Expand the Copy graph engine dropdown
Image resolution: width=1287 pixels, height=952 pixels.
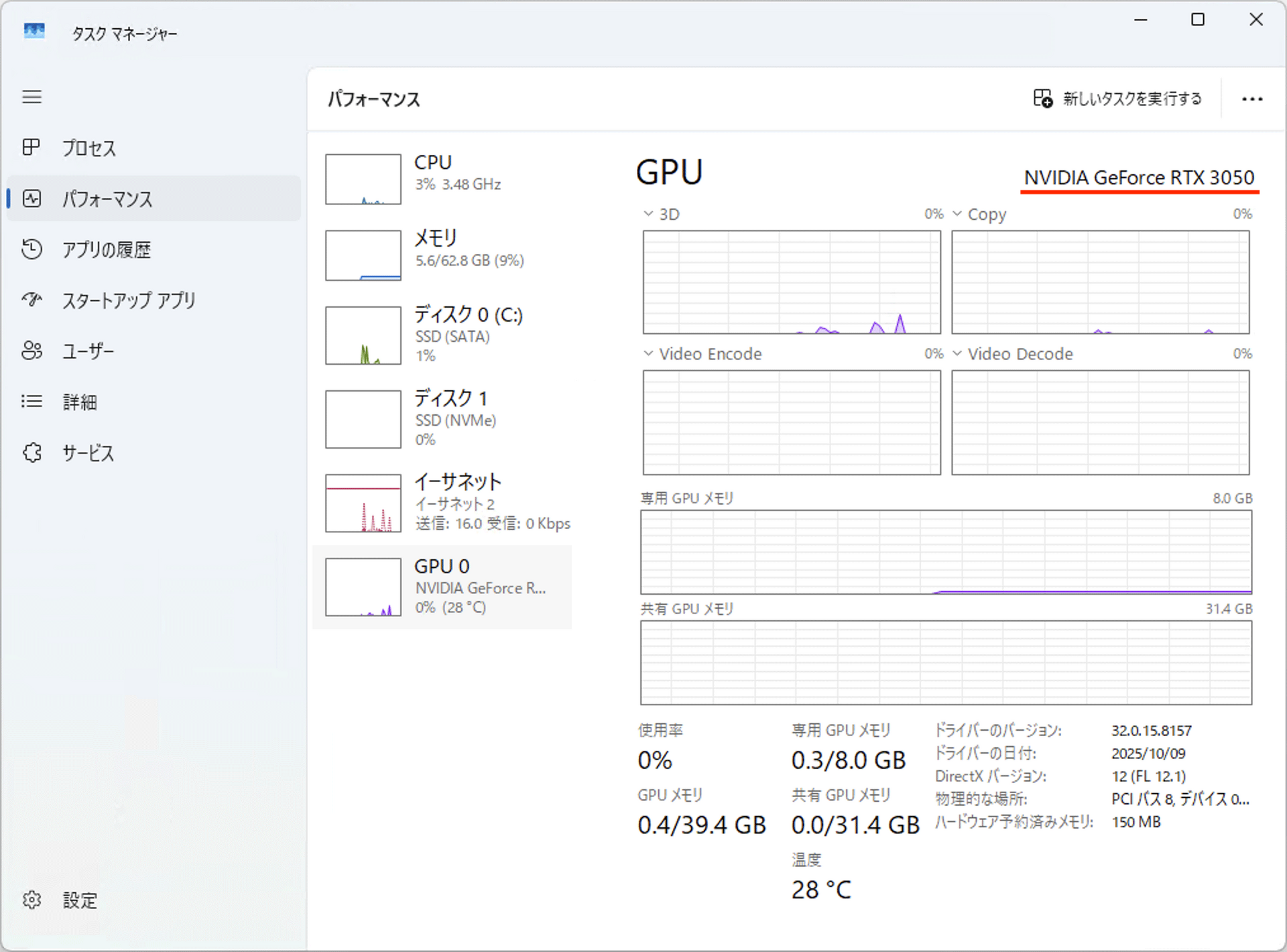[957, 214]
